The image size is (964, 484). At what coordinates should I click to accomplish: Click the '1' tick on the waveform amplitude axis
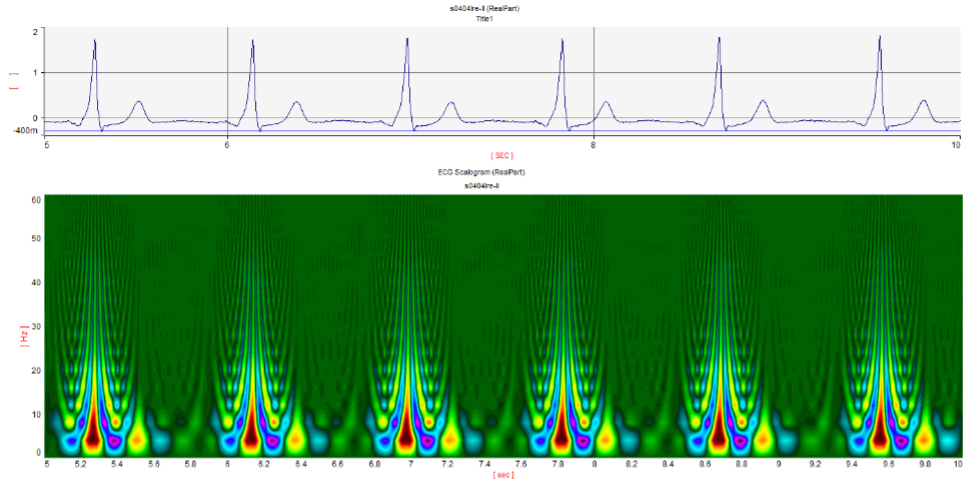tap(34, 73)
